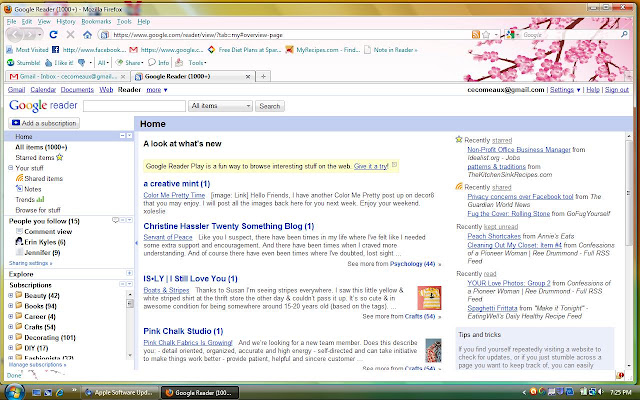Click the Stumble! toolbar button

pos(24,63)
